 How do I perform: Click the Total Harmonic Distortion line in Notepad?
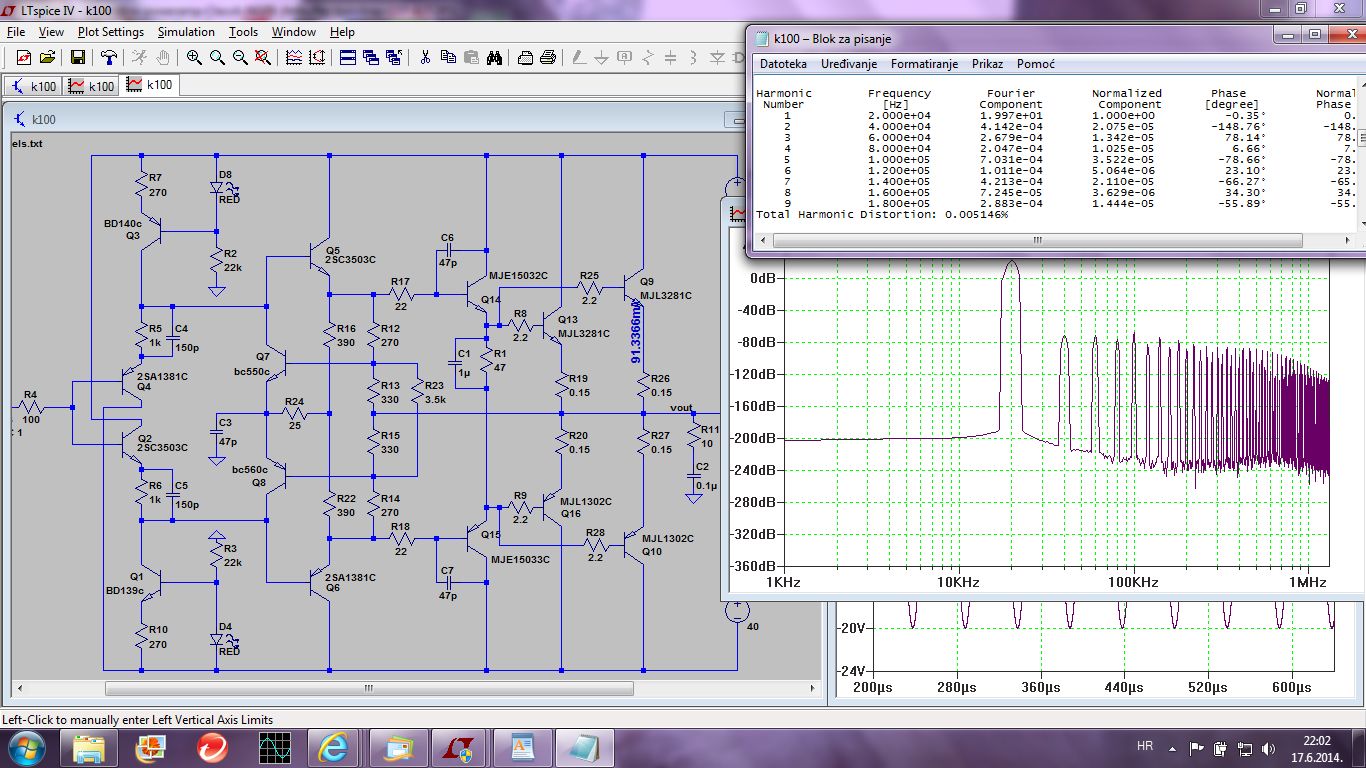882,215
